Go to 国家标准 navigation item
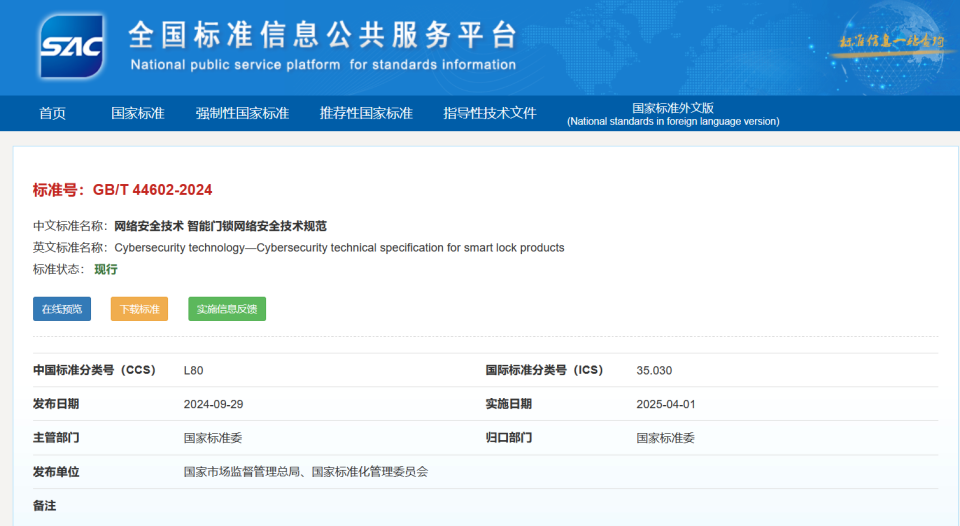 coord(138,113)
